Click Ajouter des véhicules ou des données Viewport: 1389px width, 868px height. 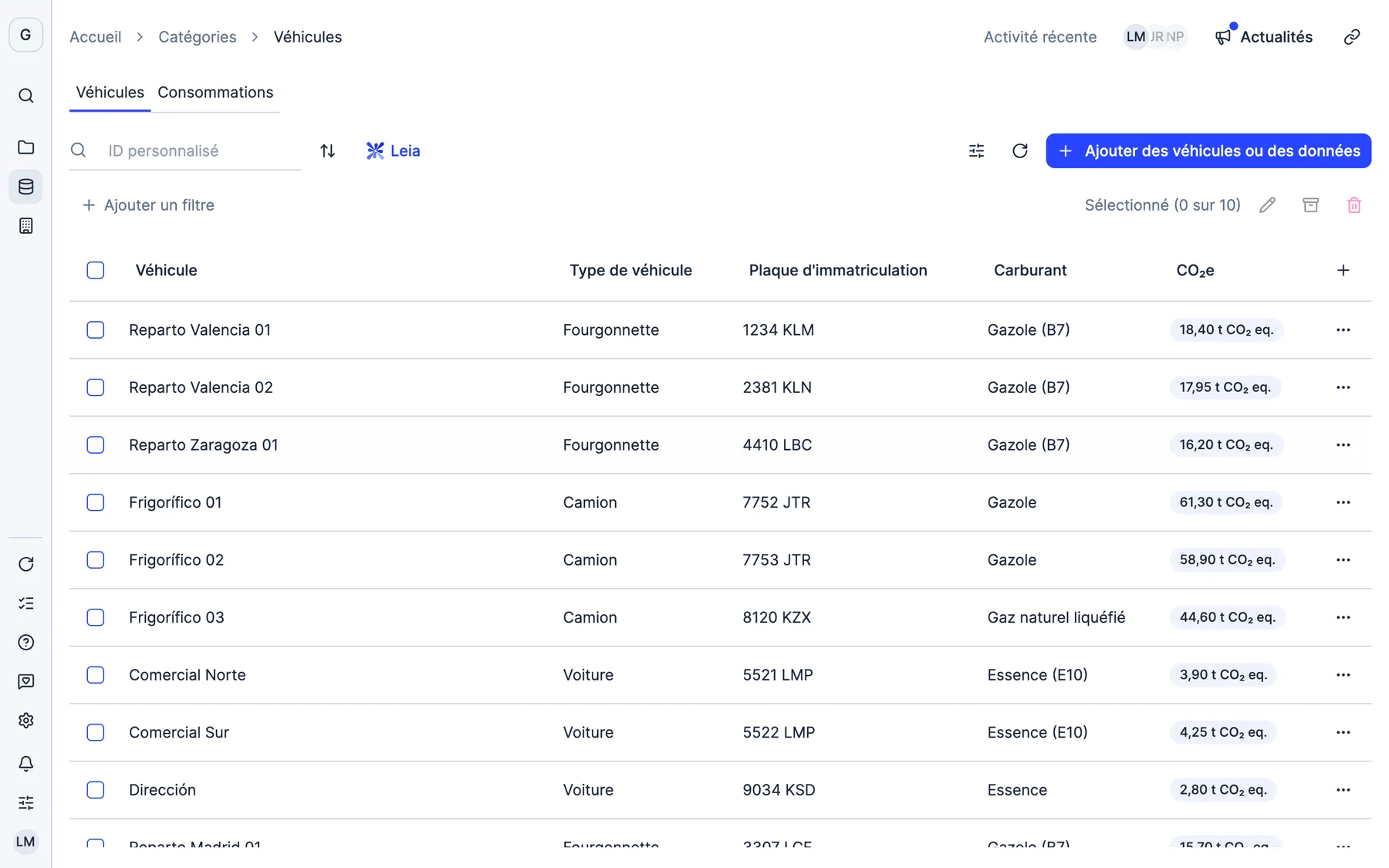1208,150
